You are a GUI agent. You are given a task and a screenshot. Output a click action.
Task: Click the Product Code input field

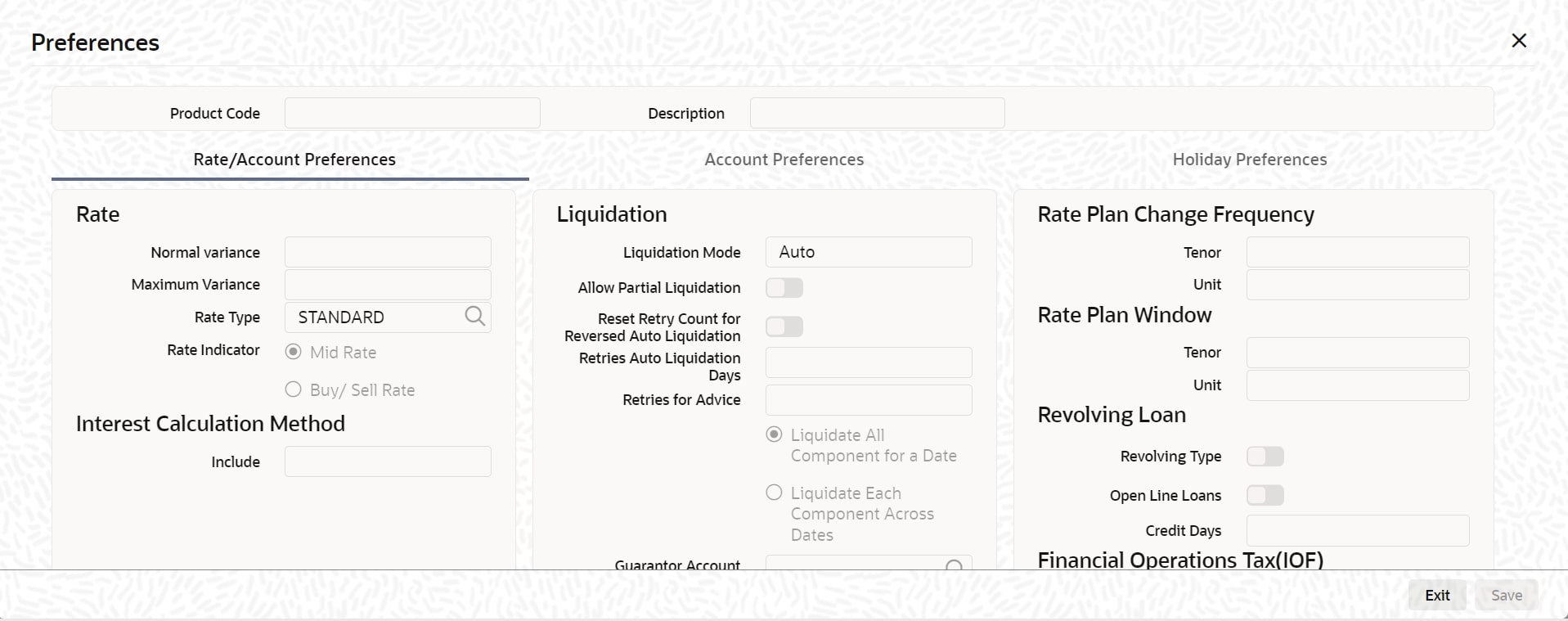pyautogui.click(x=412, y=113)
